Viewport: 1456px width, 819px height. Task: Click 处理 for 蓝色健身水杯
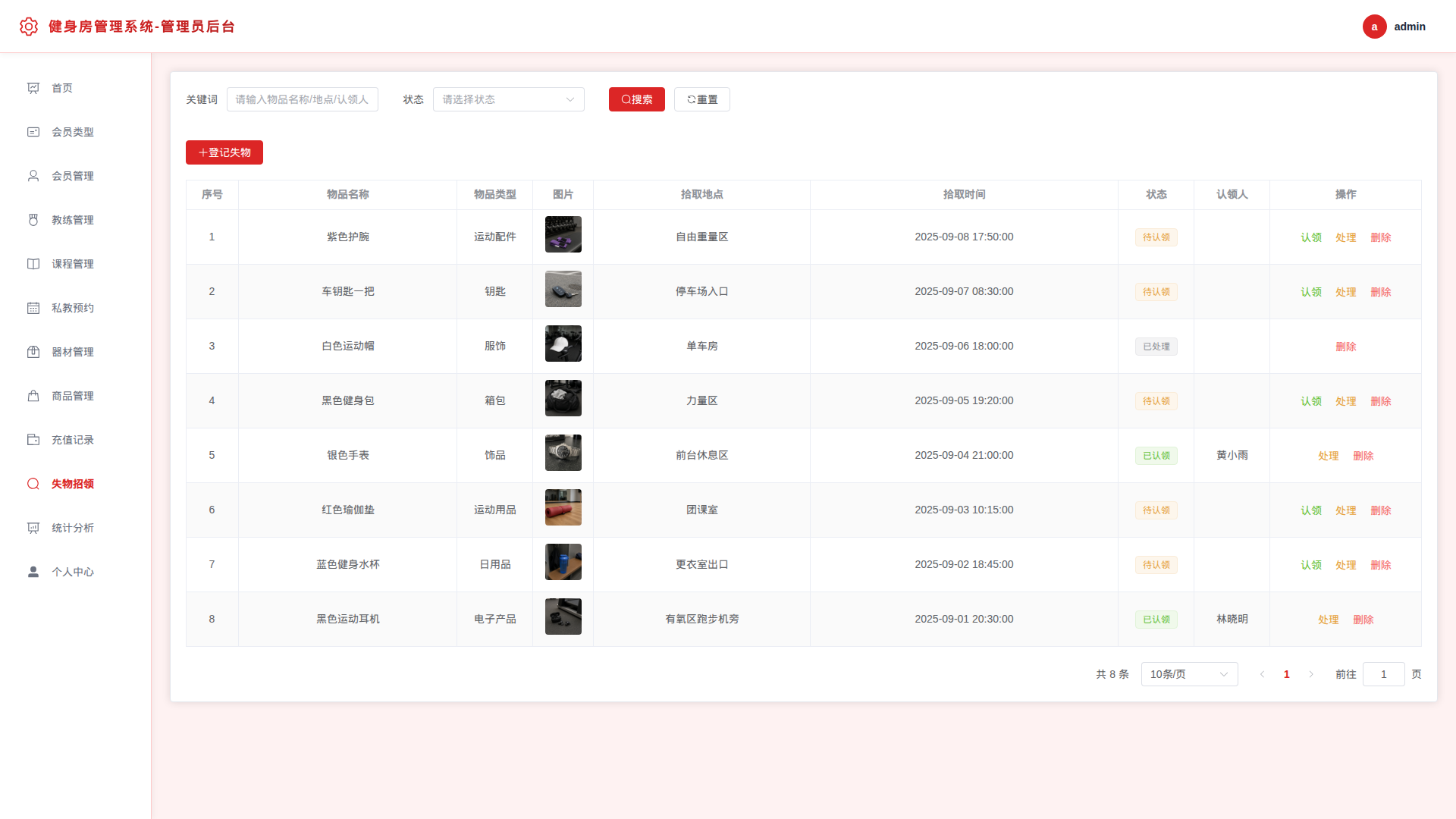pyautogui.click(x=1346, y=565)
